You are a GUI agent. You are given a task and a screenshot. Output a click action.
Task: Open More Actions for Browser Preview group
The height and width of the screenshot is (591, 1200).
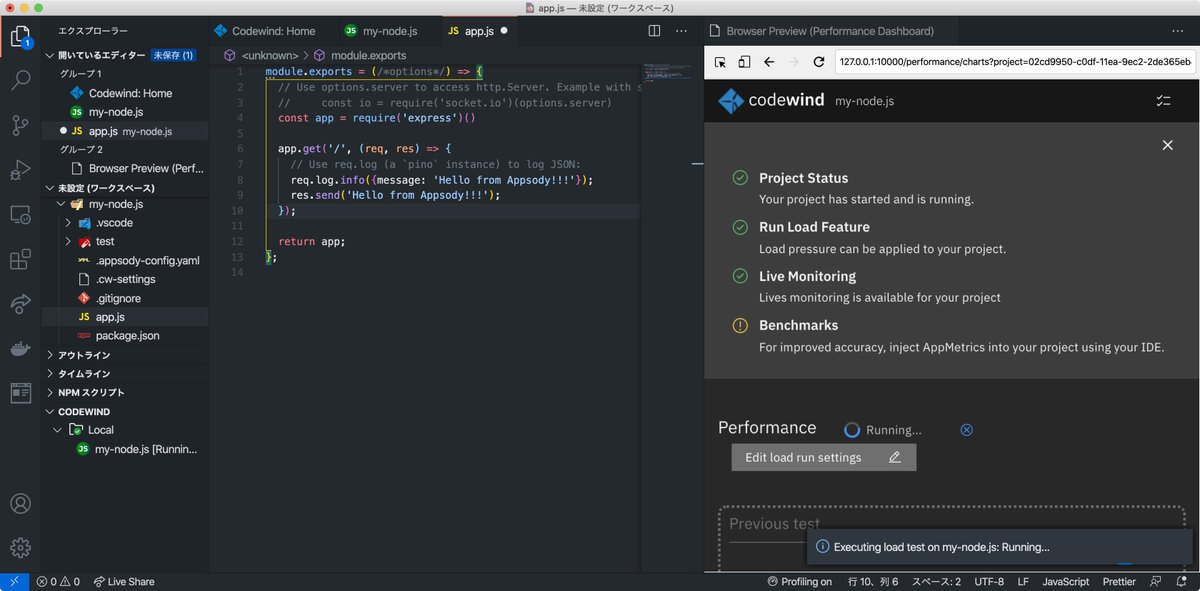pyautogui.click(x=1178, y=31)
